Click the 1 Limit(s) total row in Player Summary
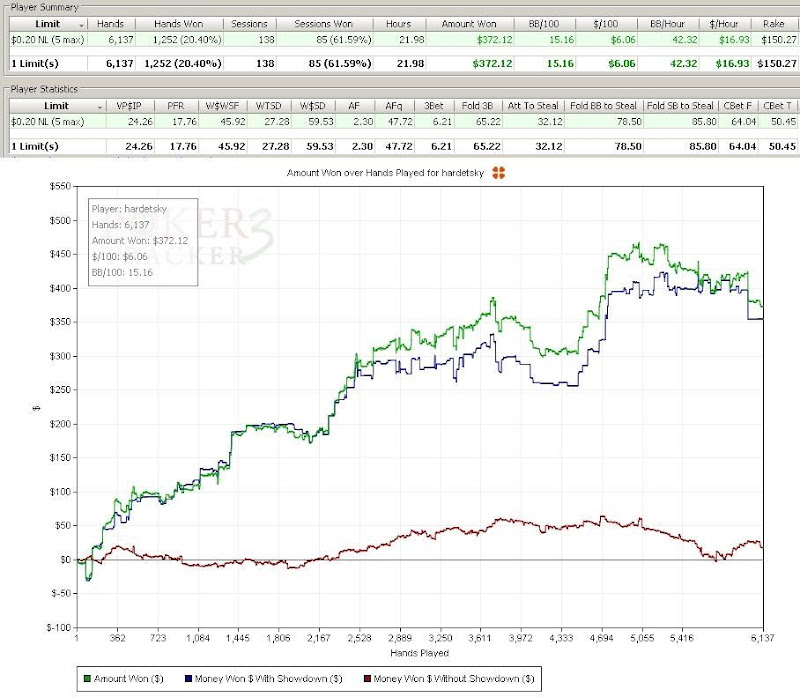 403,64
